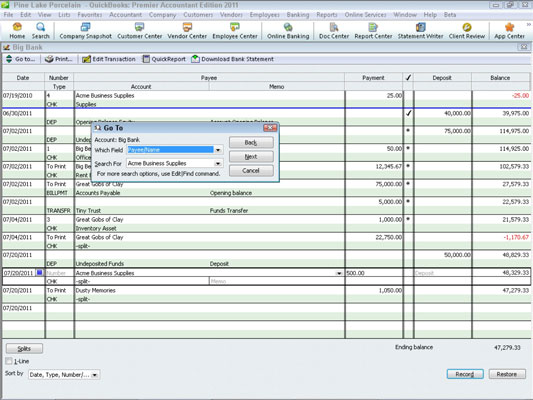Click the Payment field showing 500.00
The image size is (533, 400).
point(374,273)
